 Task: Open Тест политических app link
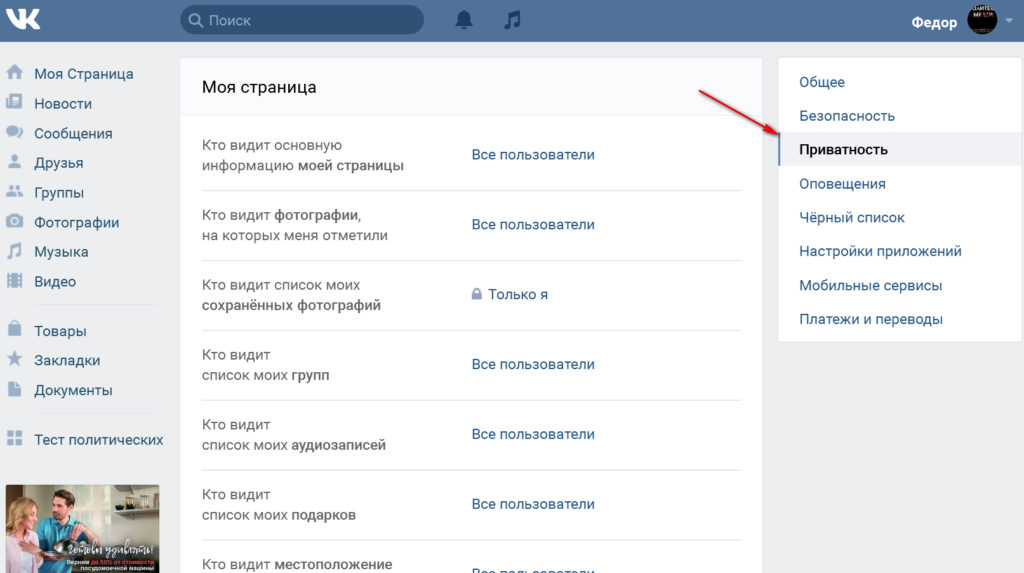tap(99, 440)
